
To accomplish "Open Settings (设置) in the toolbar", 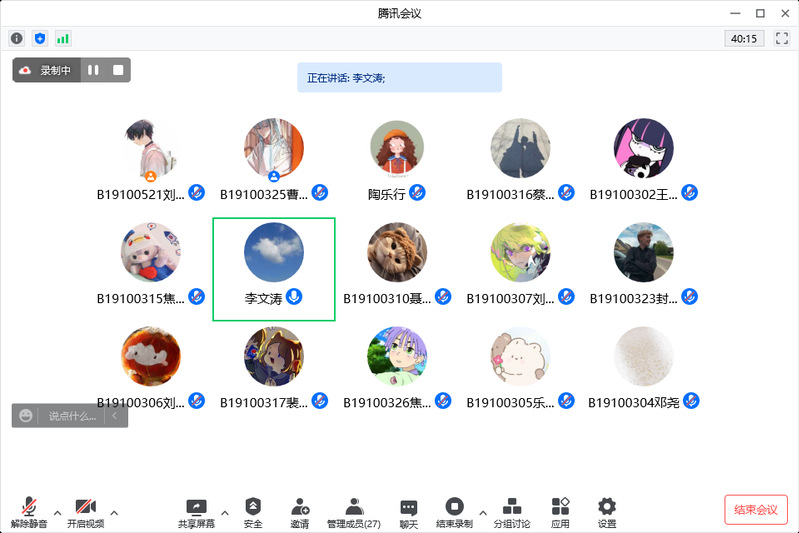I will pyautogui.click(x=607, y=513).
